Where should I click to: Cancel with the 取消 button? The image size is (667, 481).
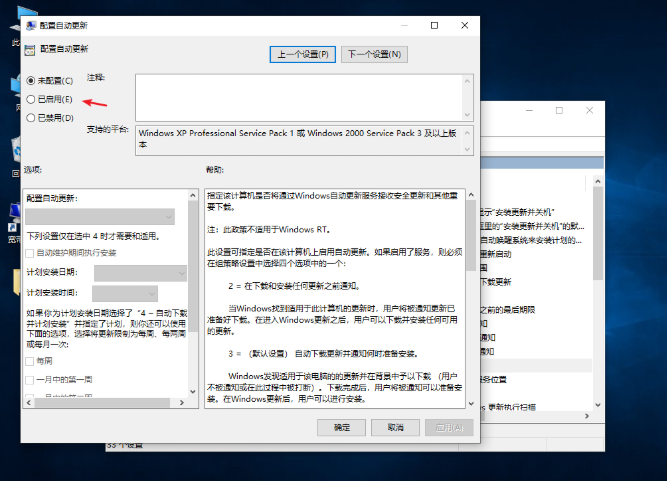click(x=395, y=427)
